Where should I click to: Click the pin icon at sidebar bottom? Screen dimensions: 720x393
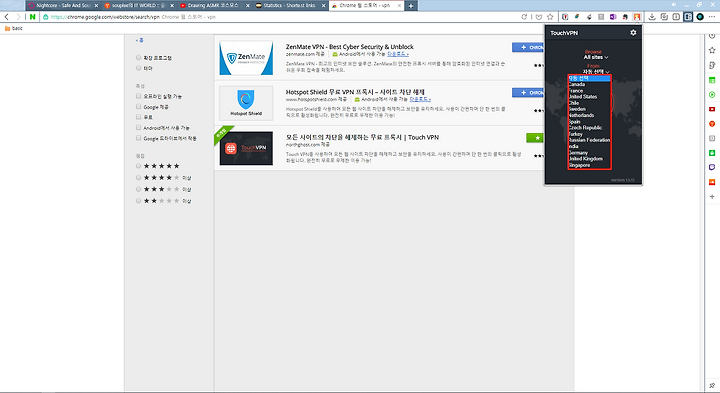pos(712,385)
